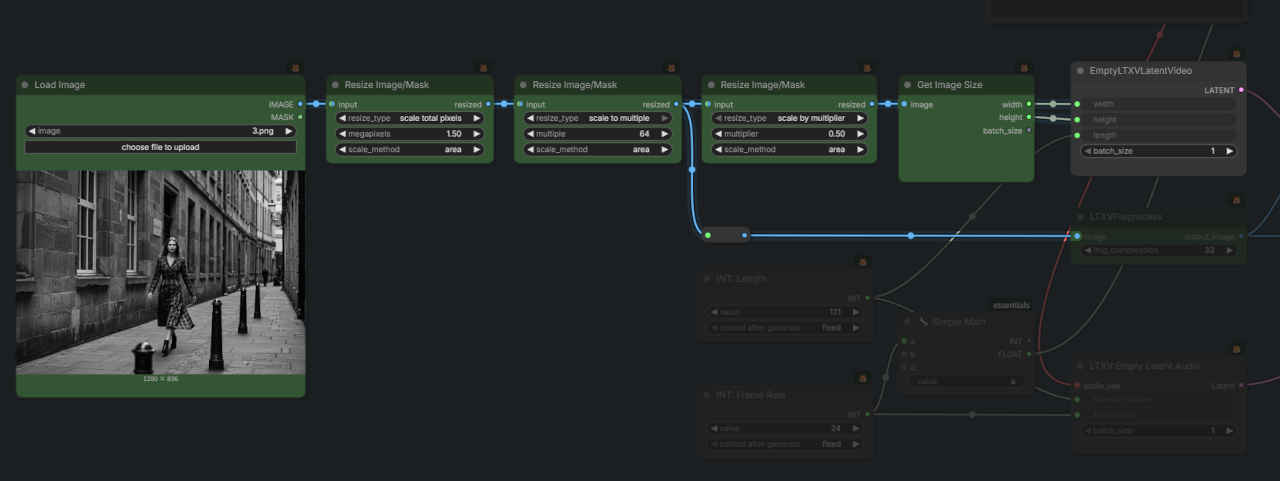
Task: Click the LATENT output port on EmptyLTXVLatentVideo
Action: pos(1241,90)
